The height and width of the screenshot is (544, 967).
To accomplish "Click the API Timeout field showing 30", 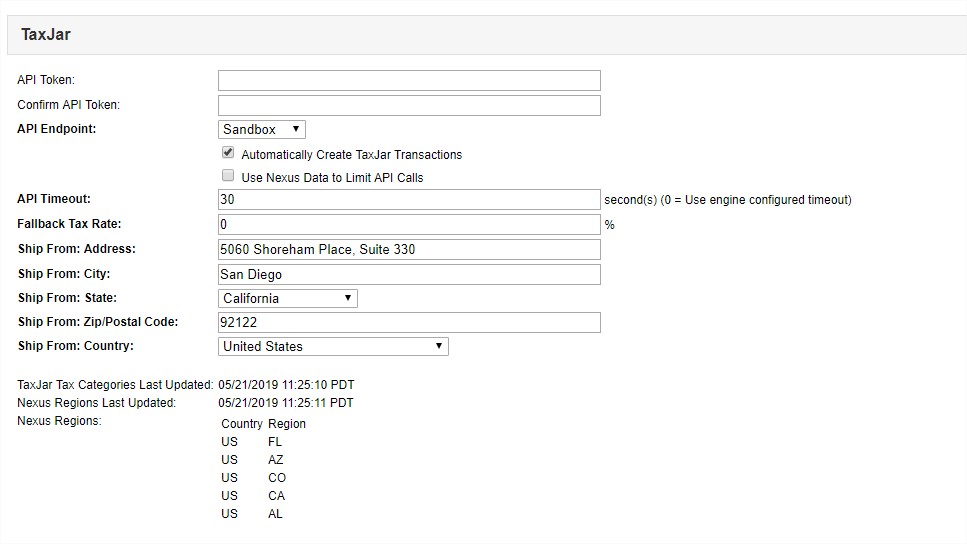I will [409, 199].
